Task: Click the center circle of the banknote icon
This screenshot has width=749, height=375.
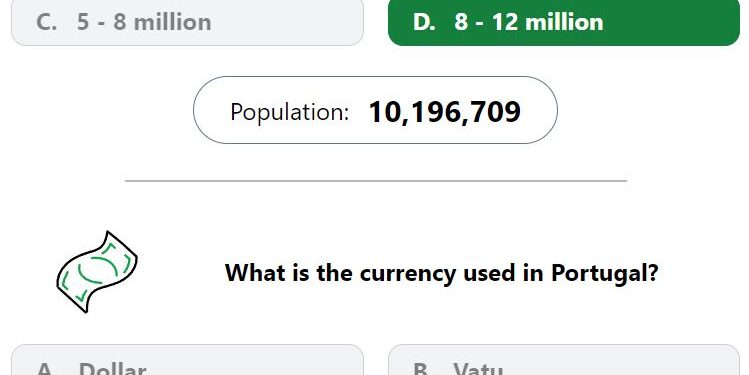Action: 97,270
